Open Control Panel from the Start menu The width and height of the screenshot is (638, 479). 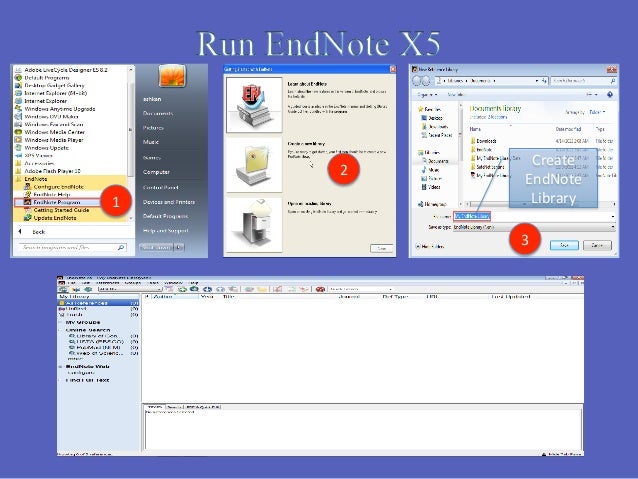pyautogui.click(x=160, y=188)
